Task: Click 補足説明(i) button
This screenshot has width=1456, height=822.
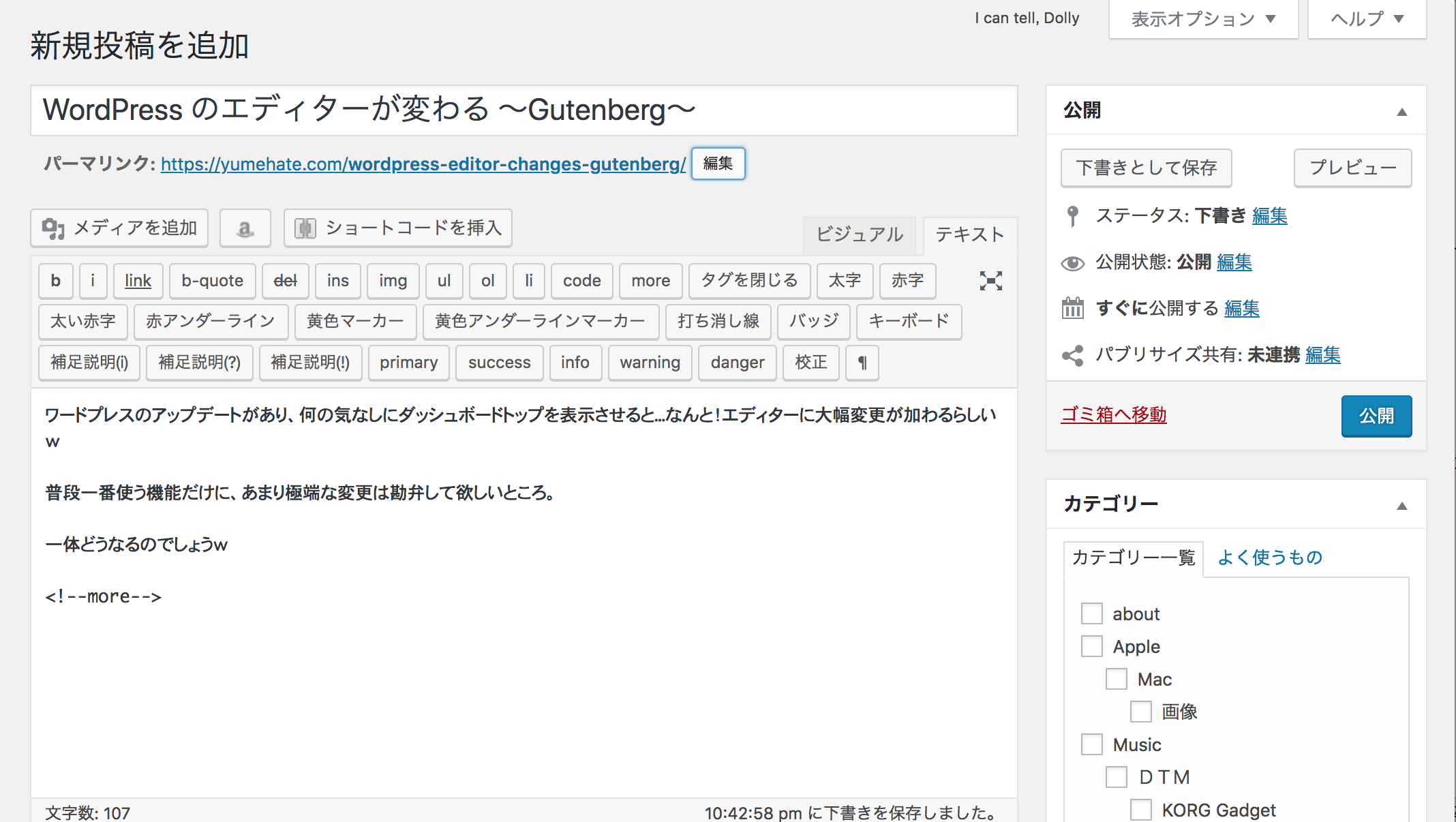Action: pyautogui.click(x=89, y=363)
